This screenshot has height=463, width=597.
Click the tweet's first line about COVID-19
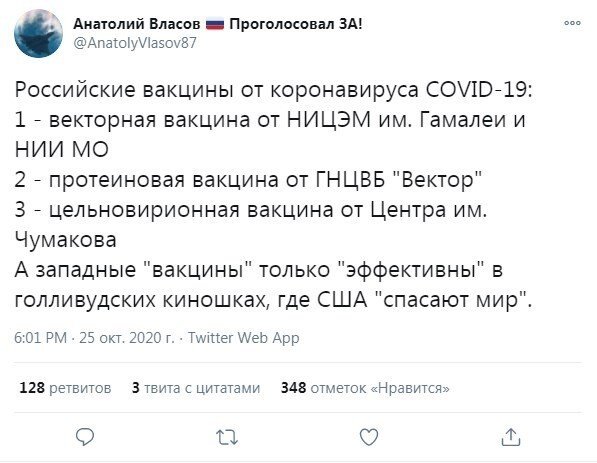tap(274, 90)
